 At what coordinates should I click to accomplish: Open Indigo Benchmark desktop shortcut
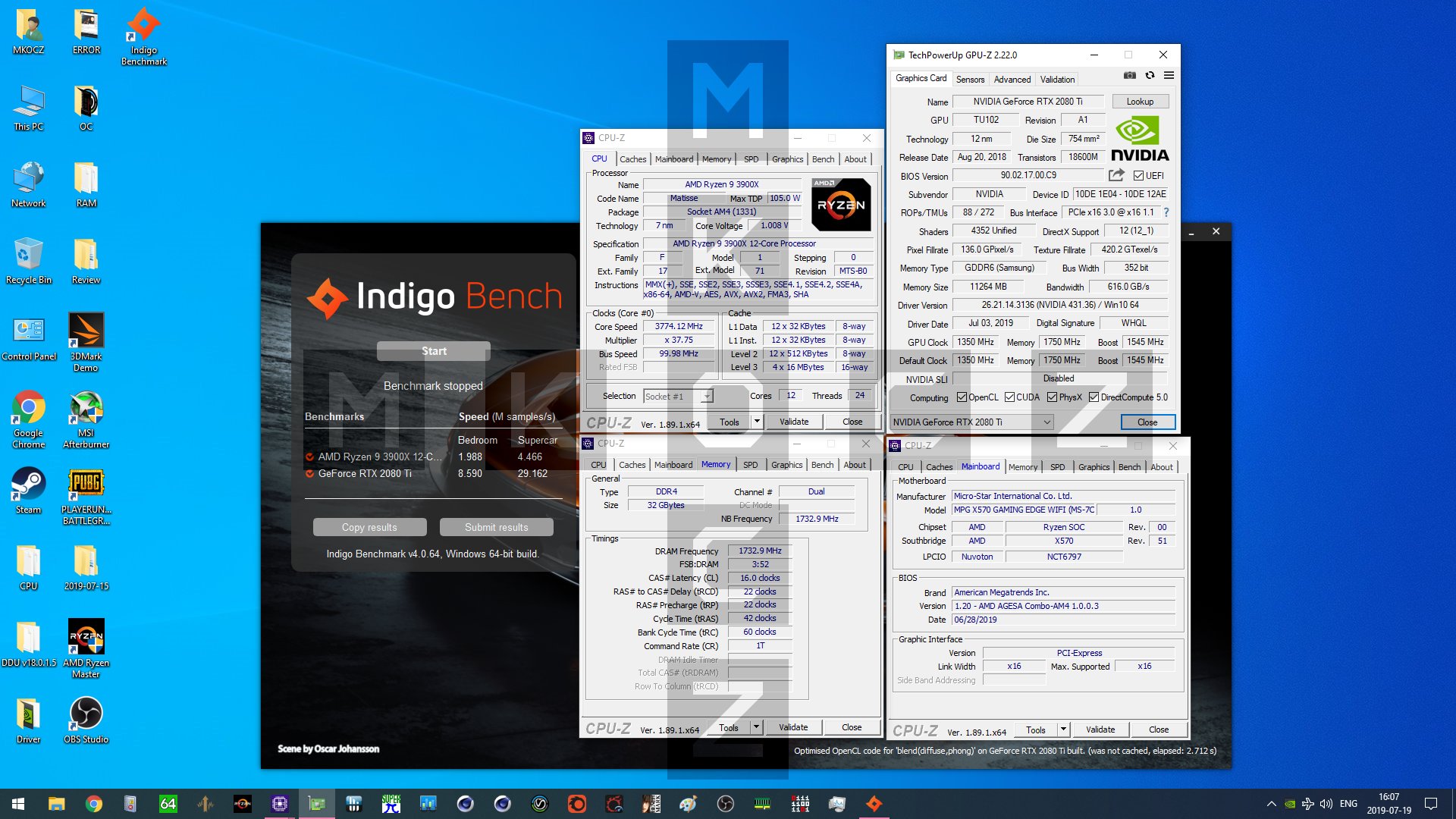coord(144,36)
